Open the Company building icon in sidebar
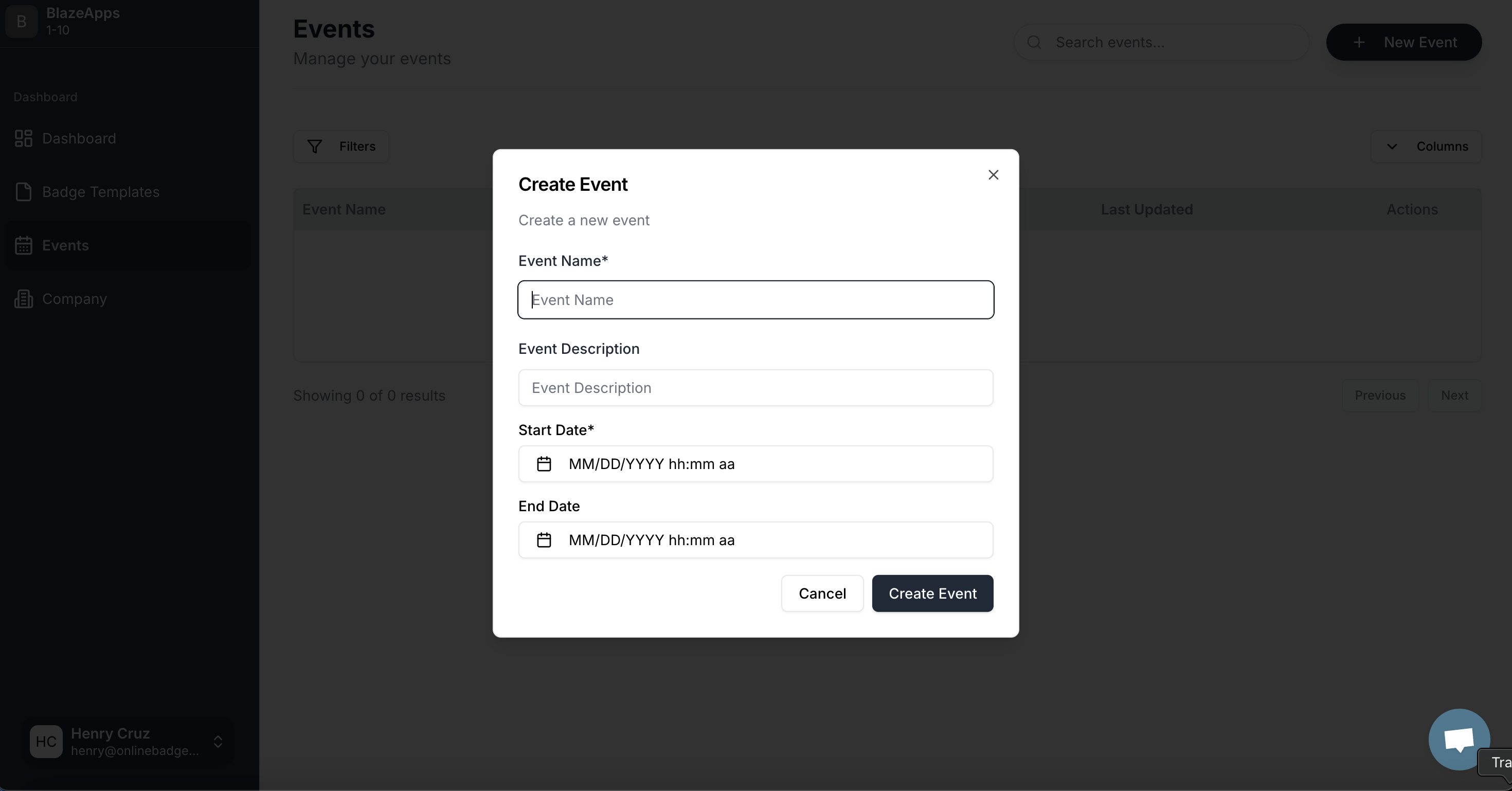The width and height of the screenshot is (1512, 791). (24, 299)
